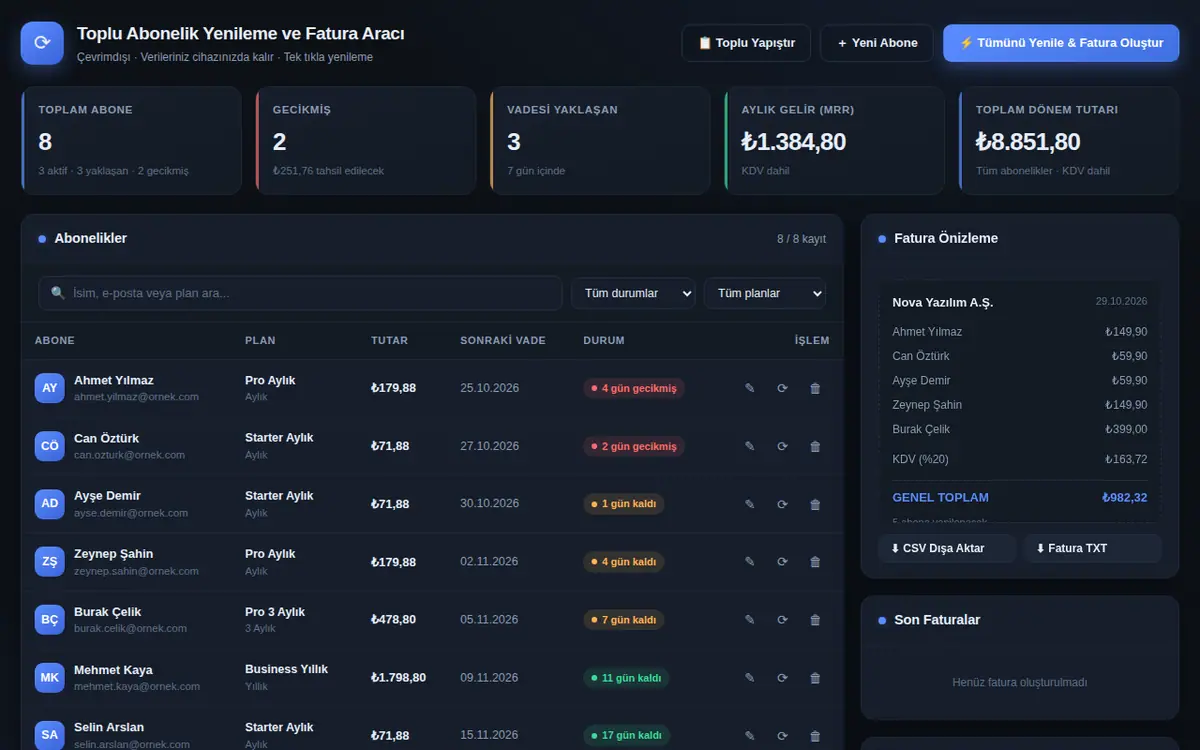Image resolution: width=1200 pixels, height=750 pixels.
Task: Edit Zeynep Şahin's subscription details
Action: pyautogui.click(x=750, y=562)
